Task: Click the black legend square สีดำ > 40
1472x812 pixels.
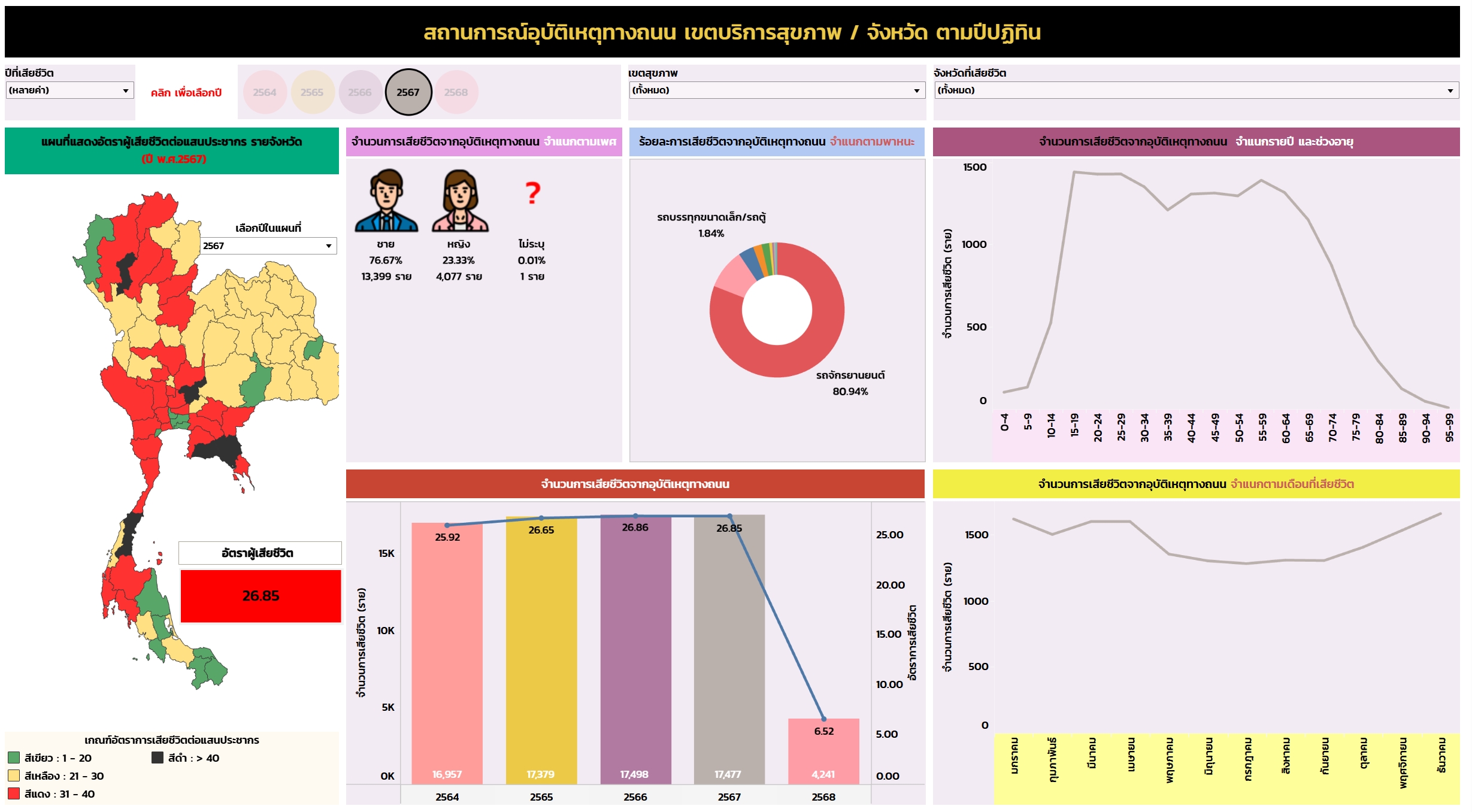Action: click(x=158, y=758)
